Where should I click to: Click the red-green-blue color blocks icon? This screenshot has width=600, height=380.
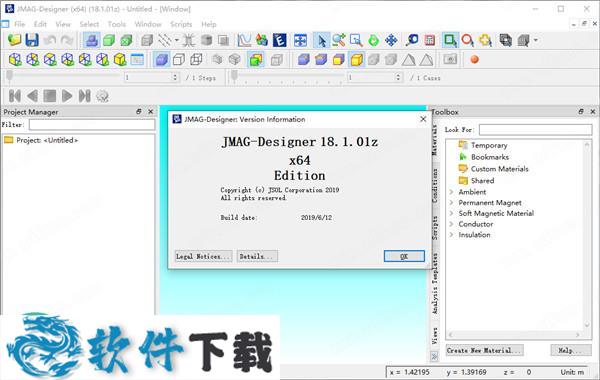262,40
